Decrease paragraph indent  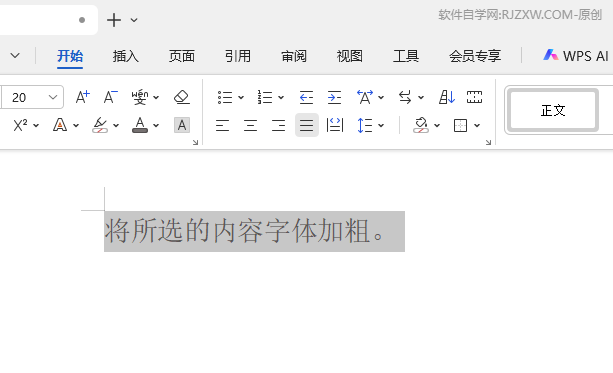pyautogui.click(x=306, y=97)
